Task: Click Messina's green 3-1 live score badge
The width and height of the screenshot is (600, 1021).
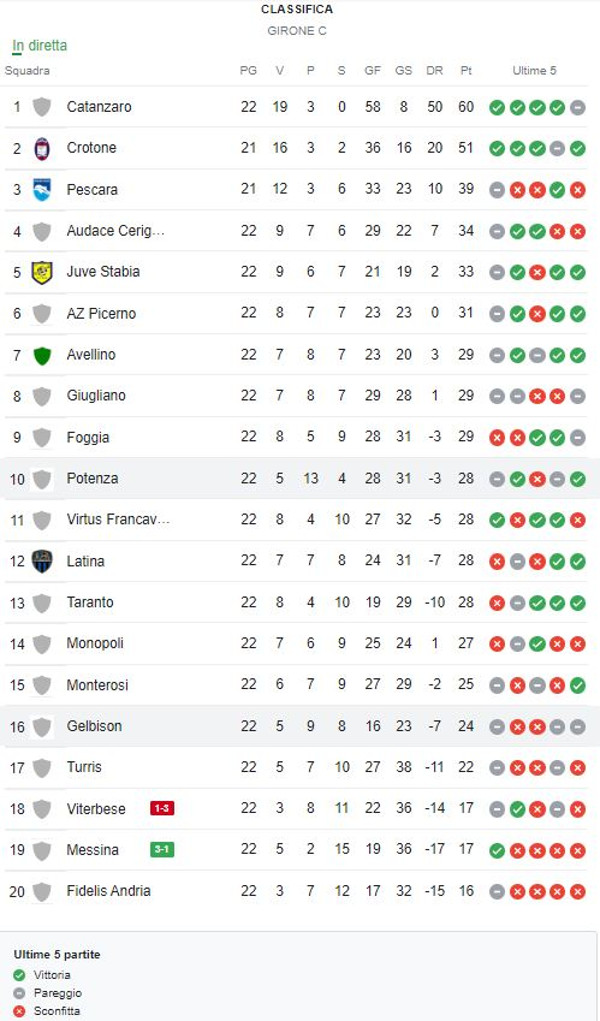Action: click(162, 850)
